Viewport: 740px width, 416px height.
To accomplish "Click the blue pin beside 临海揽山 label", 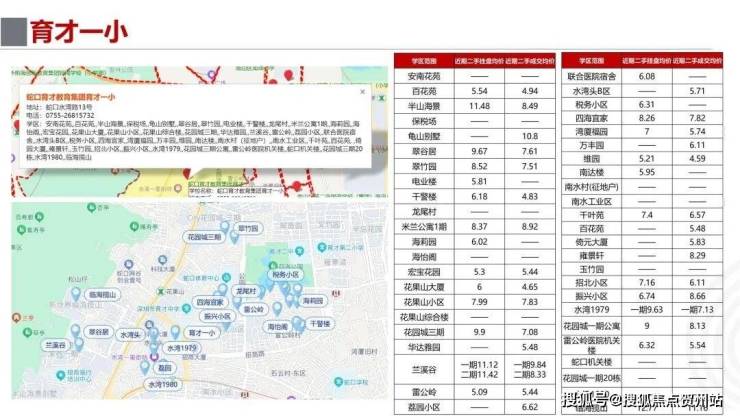I will coord(76,294).
